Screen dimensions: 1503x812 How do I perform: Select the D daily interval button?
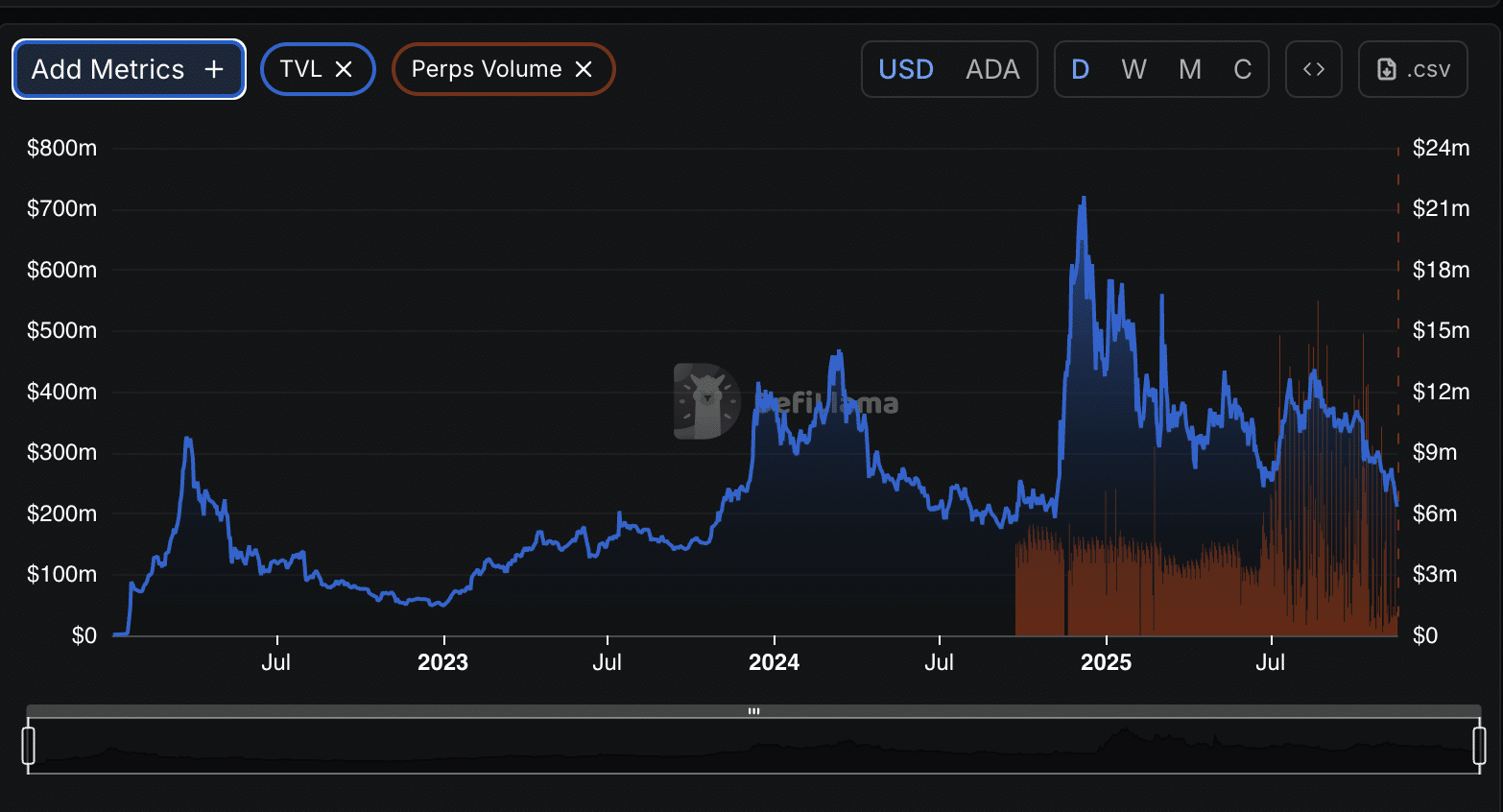coord(1081,68)
